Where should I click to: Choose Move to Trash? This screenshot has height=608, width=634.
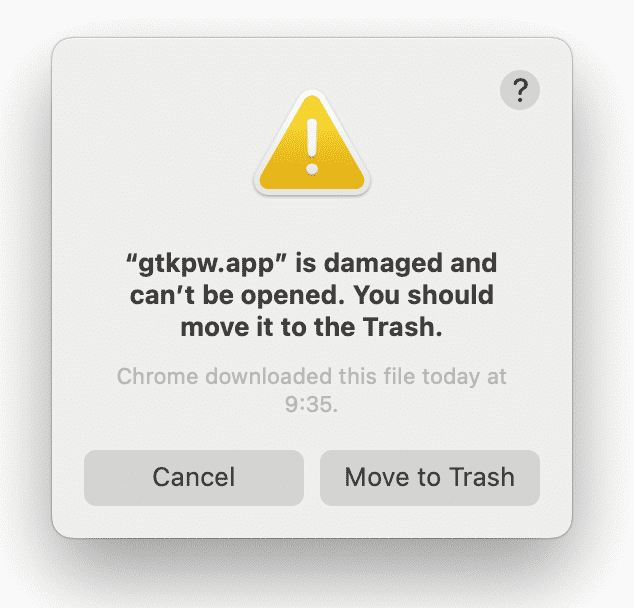(430, 477)
